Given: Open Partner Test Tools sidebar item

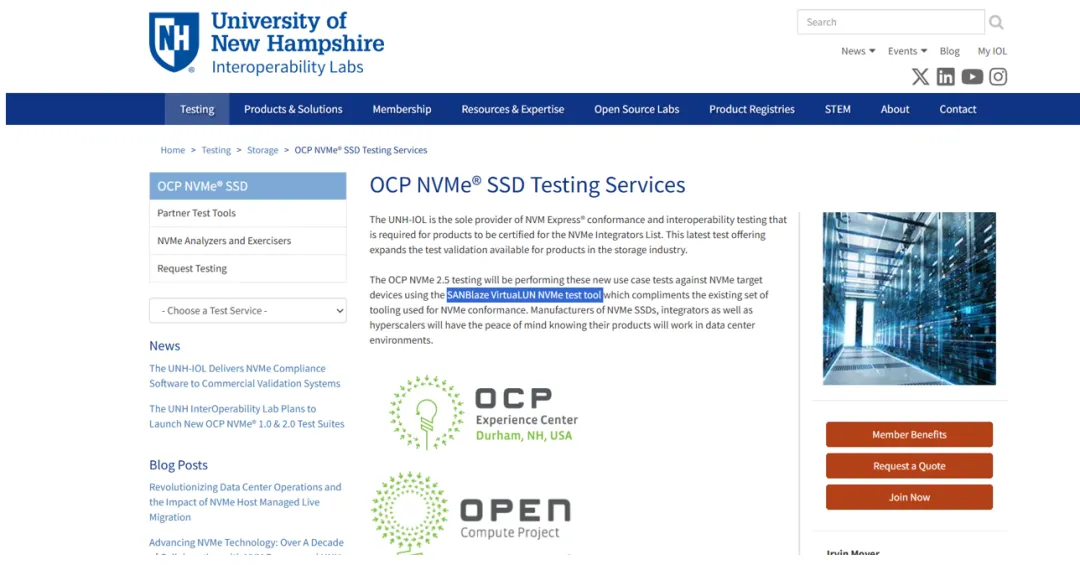Looking at the screenshot, I should click(x=248, y=213).
